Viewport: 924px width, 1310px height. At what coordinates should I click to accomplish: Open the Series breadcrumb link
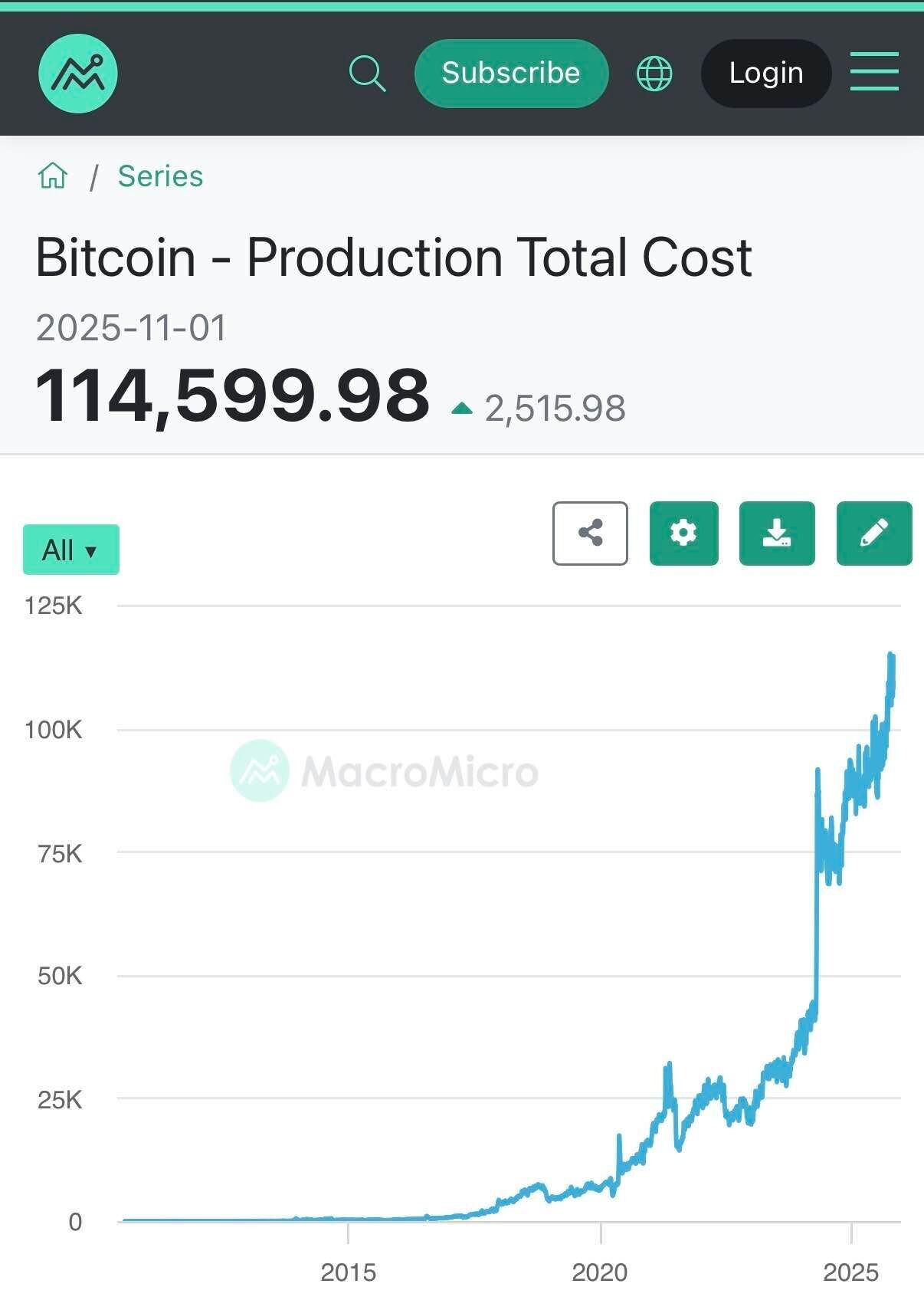pos(160,176)
